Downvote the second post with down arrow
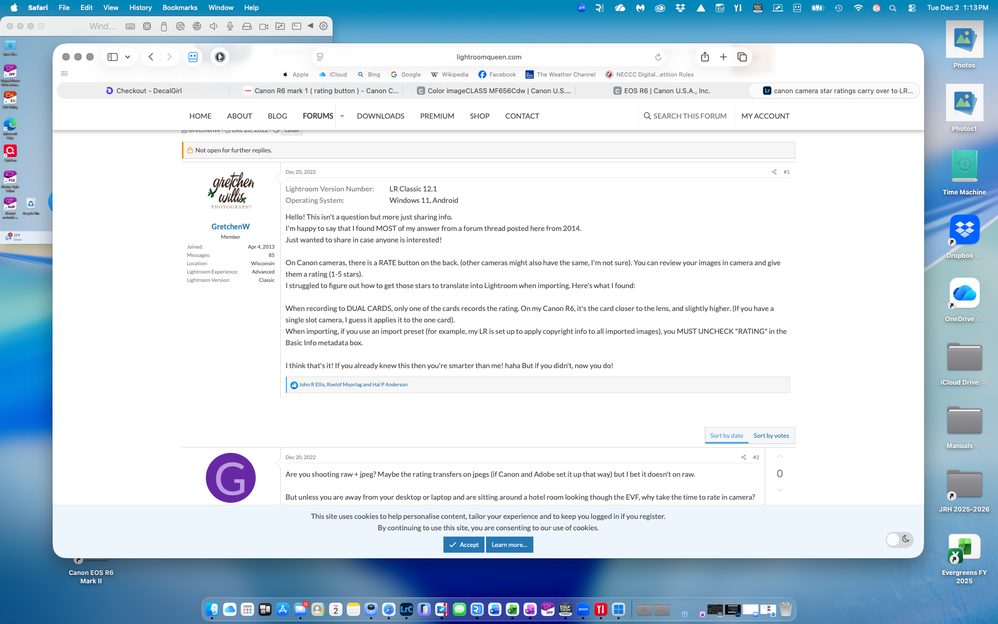 (x=780, y=490)
